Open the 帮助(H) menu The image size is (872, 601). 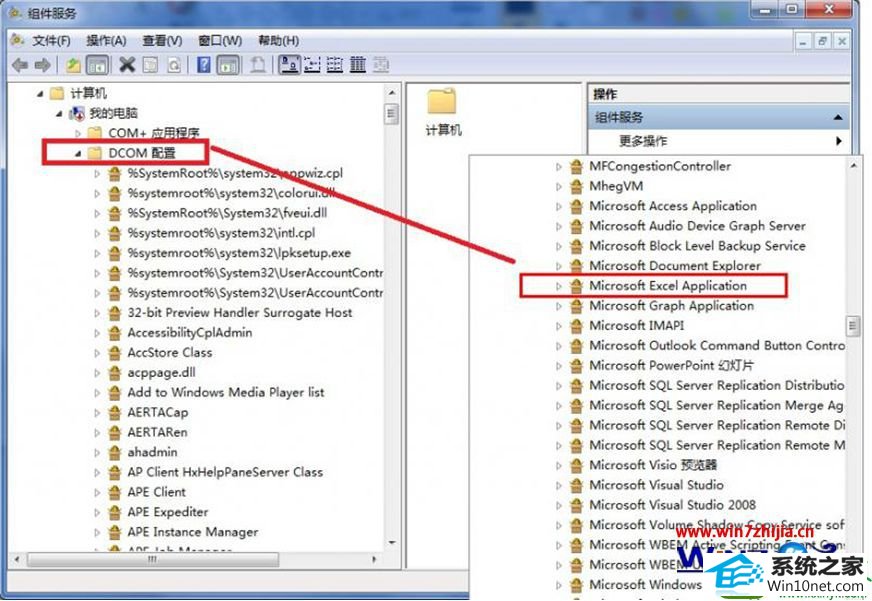(278, 41)
